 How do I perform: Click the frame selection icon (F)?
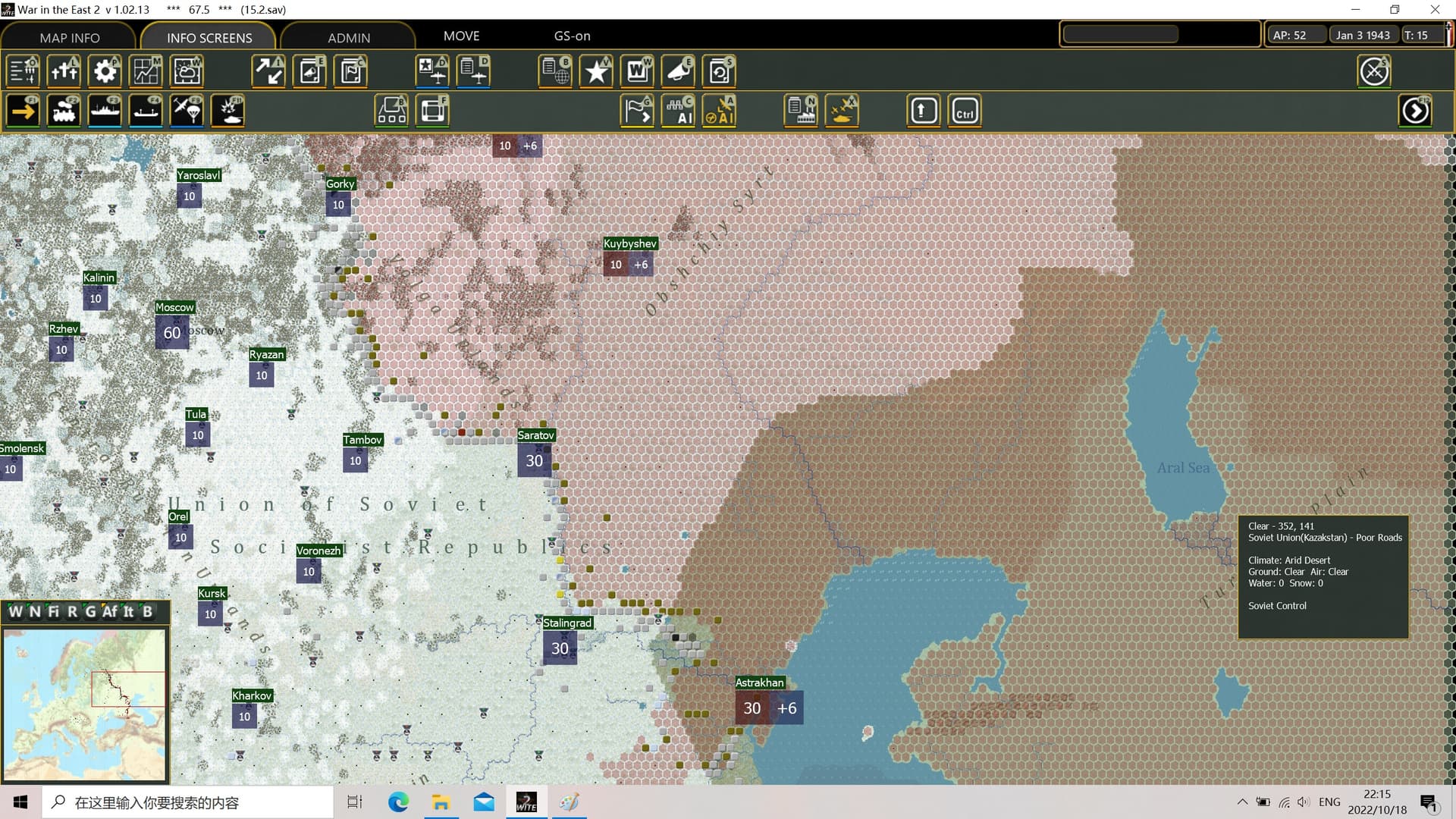432,111
